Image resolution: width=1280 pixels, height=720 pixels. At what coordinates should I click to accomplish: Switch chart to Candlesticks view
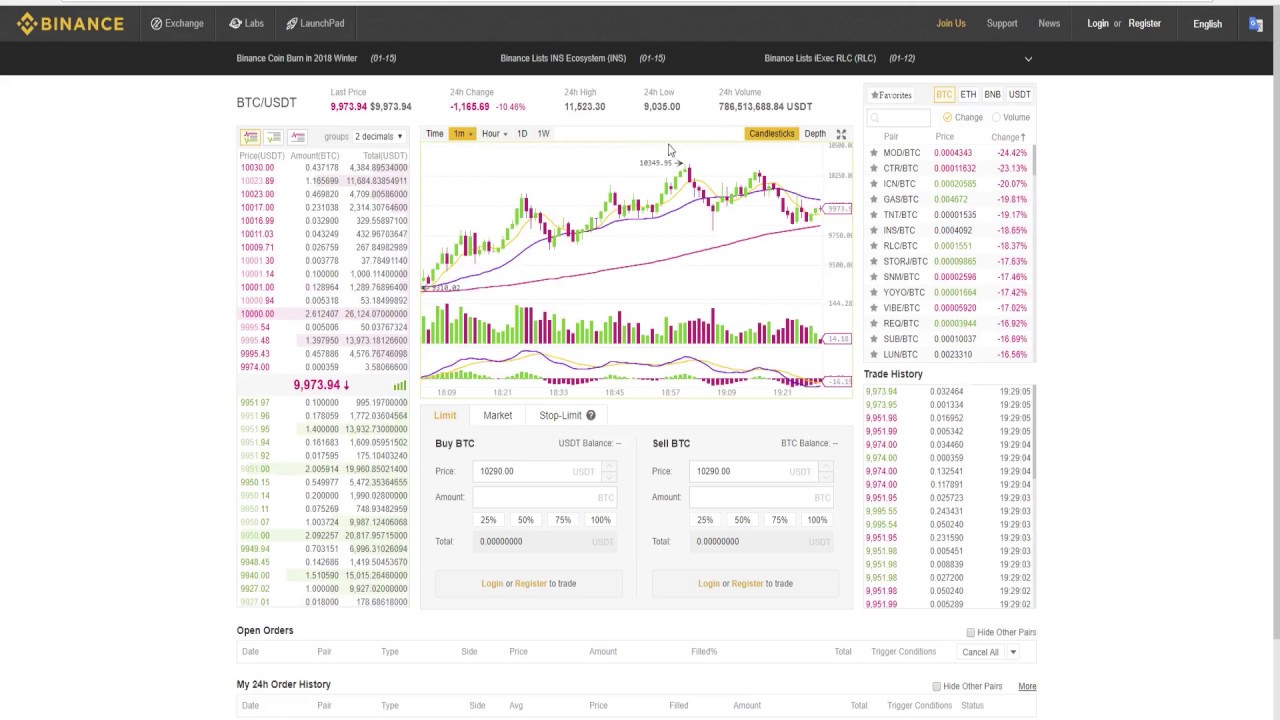click(771, 134)
